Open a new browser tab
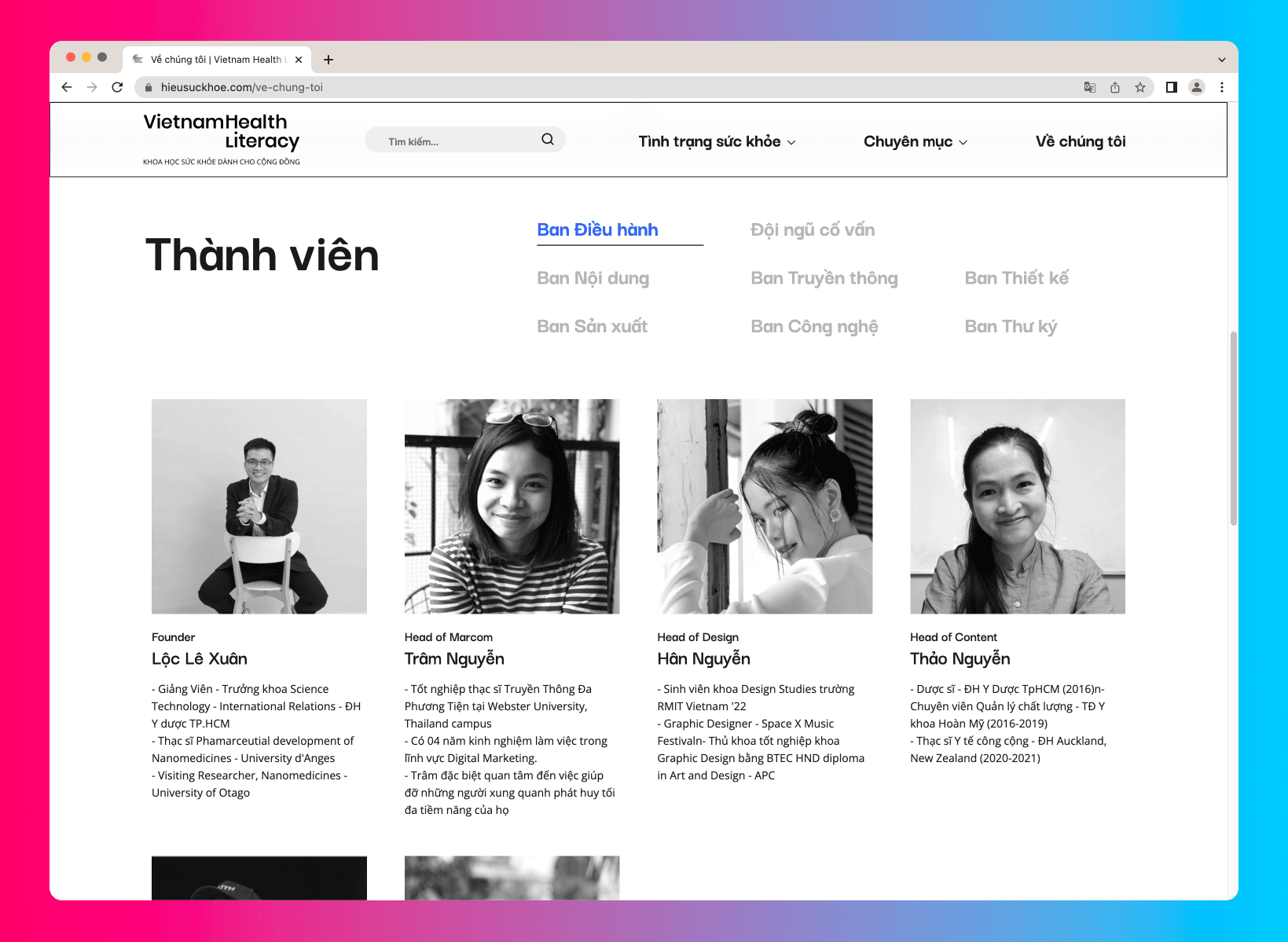The image size is (1288, 942). 328,60
